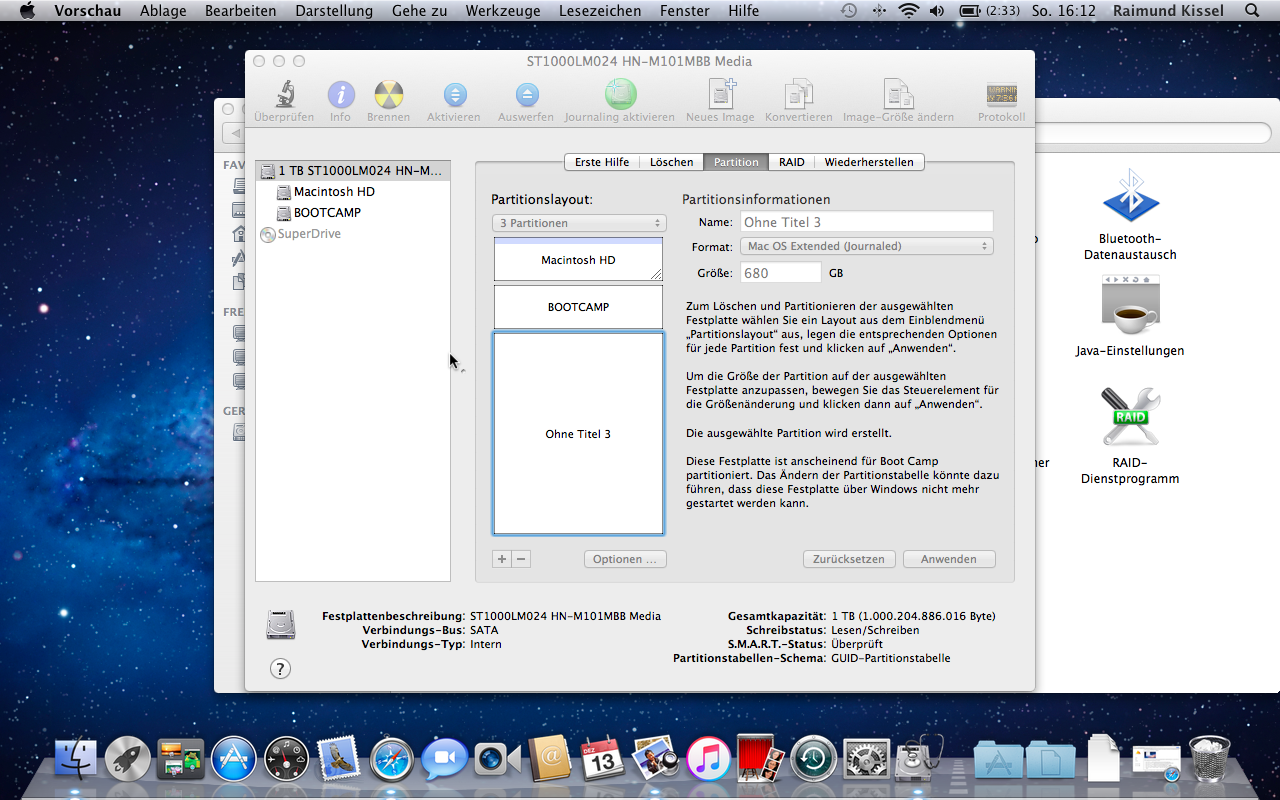Click the Größe field showing 680
The image size is (1280, 800).
781,273
